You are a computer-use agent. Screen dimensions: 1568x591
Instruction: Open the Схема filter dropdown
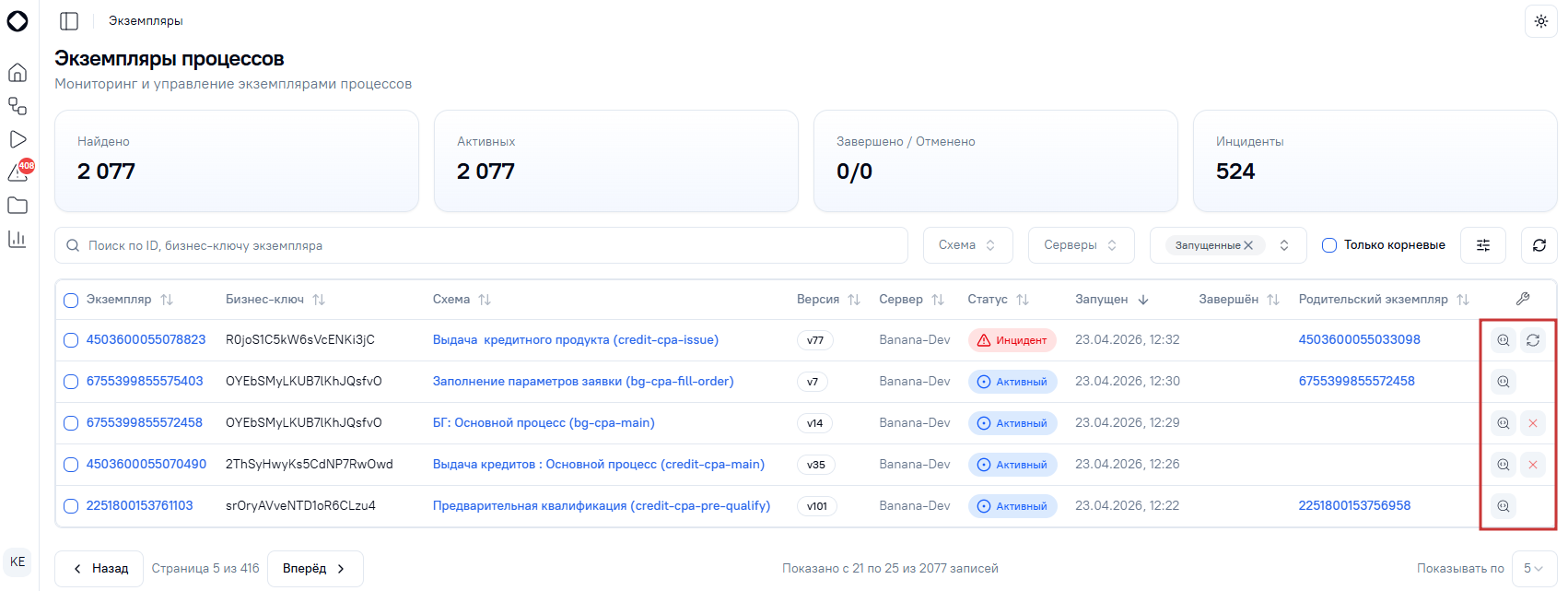point(968,245)
